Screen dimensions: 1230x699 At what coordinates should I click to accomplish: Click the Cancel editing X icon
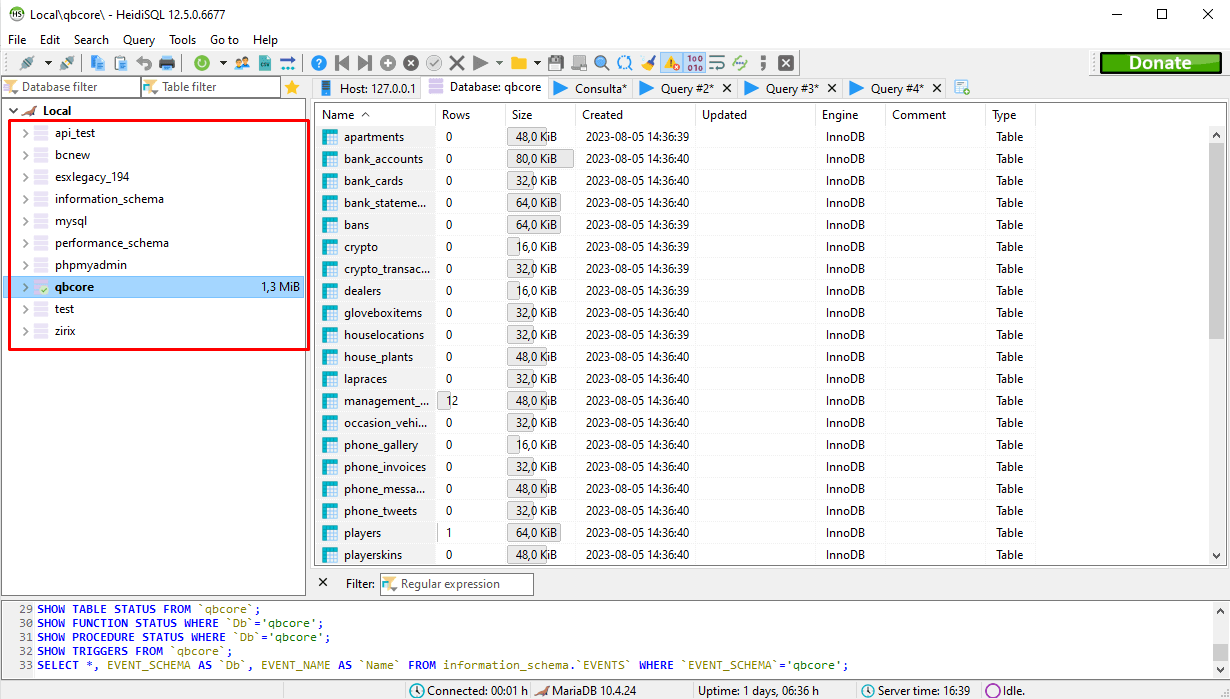(457, 63)
